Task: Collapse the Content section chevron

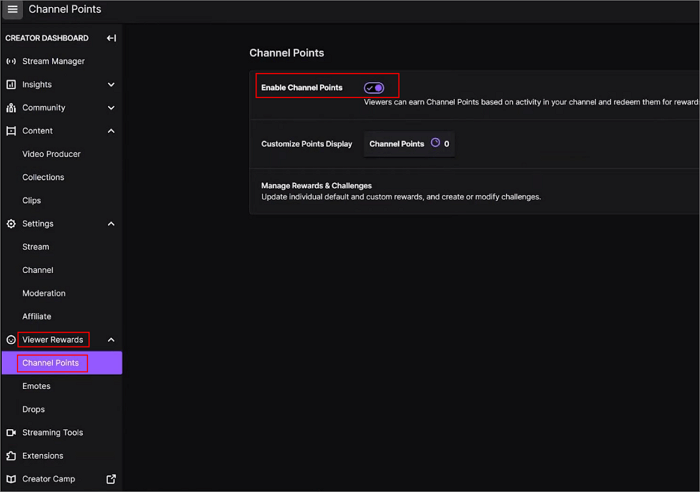Action: (111, 131)
